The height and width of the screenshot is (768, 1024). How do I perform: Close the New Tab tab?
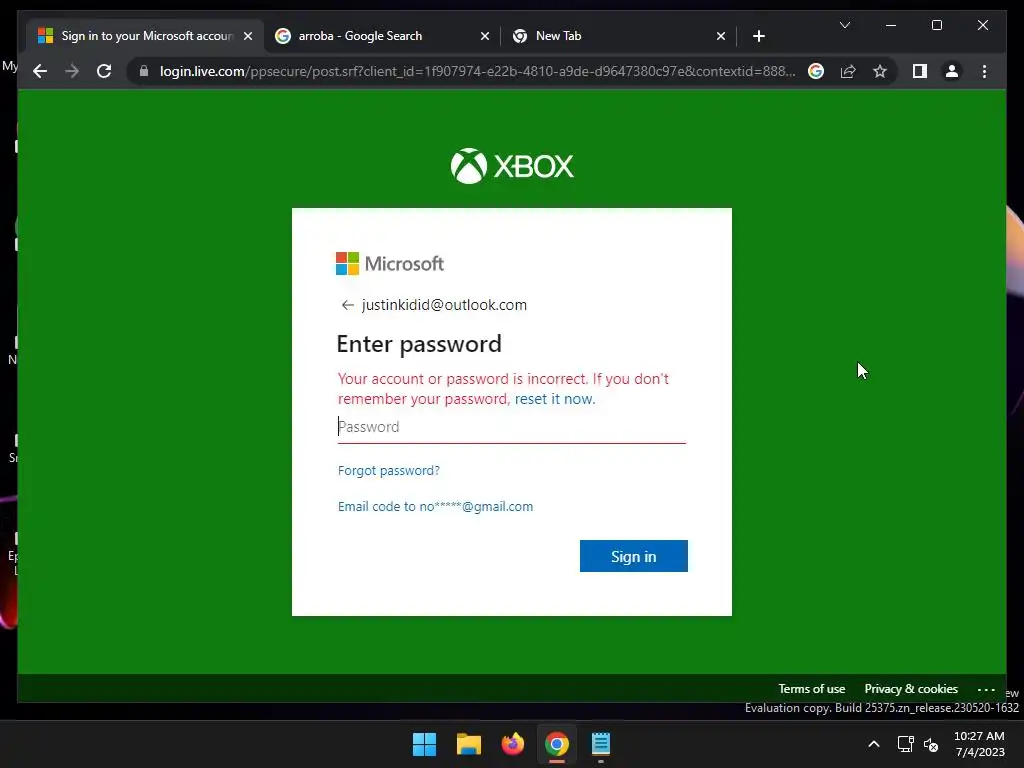click(x=720, y=37)
